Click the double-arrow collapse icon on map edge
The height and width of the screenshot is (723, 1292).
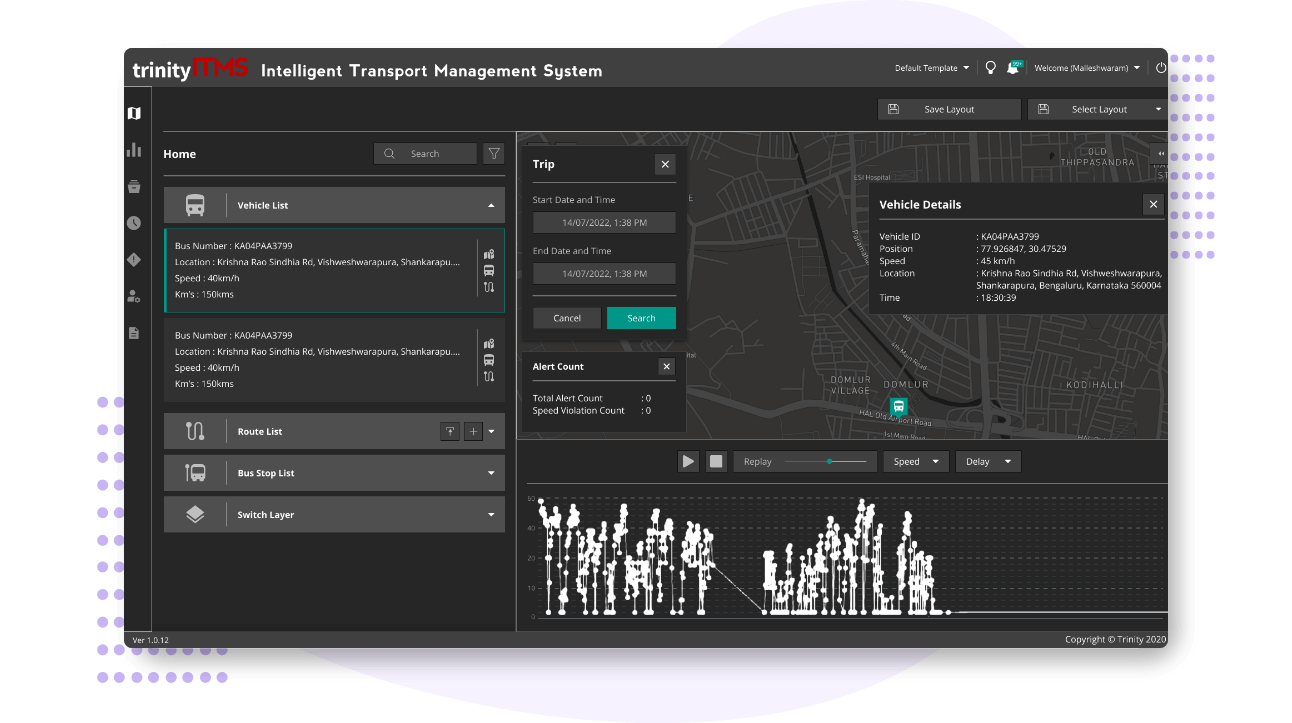click(1161, 153)
